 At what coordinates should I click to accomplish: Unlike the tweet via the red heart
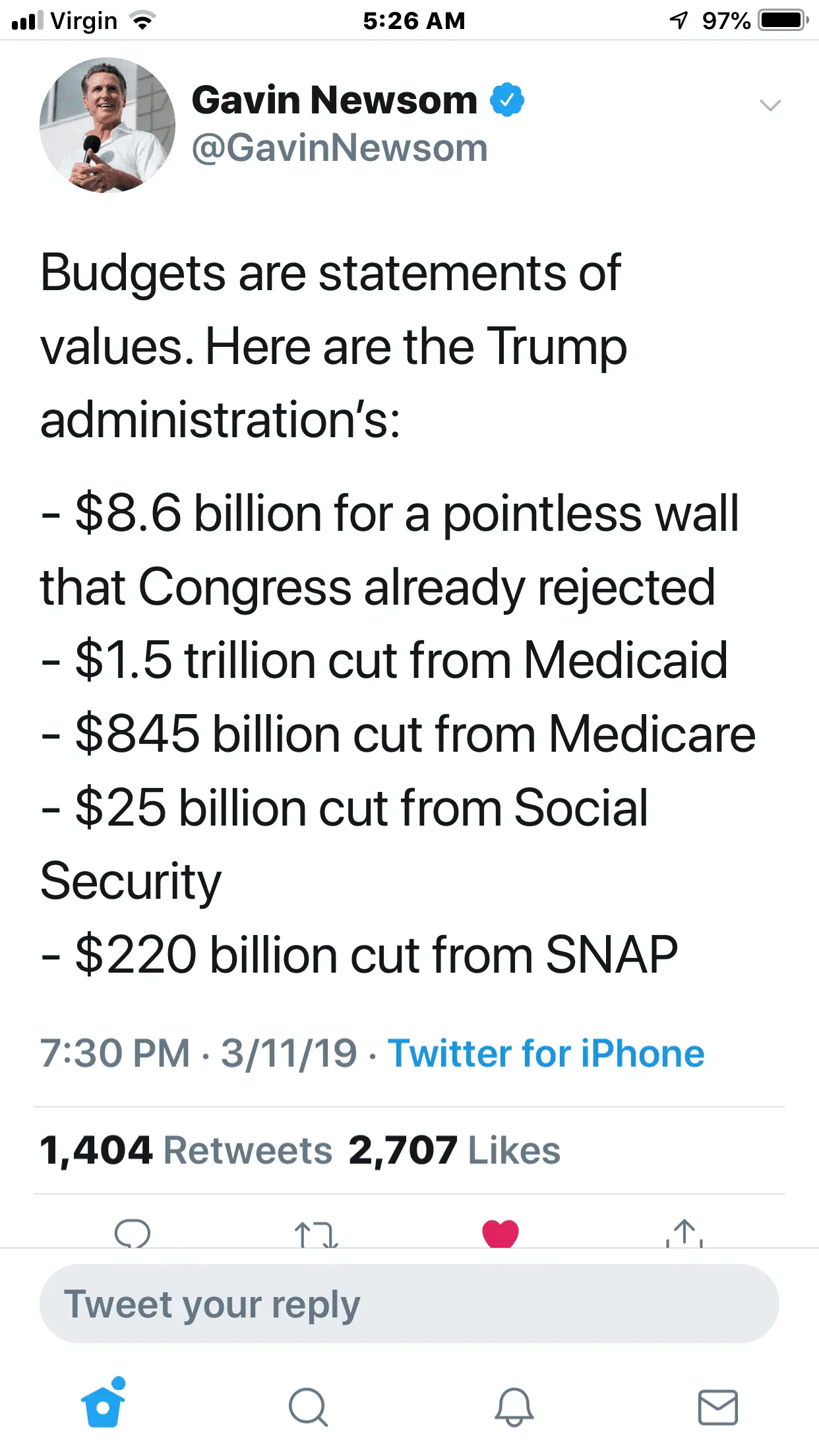501,1234
